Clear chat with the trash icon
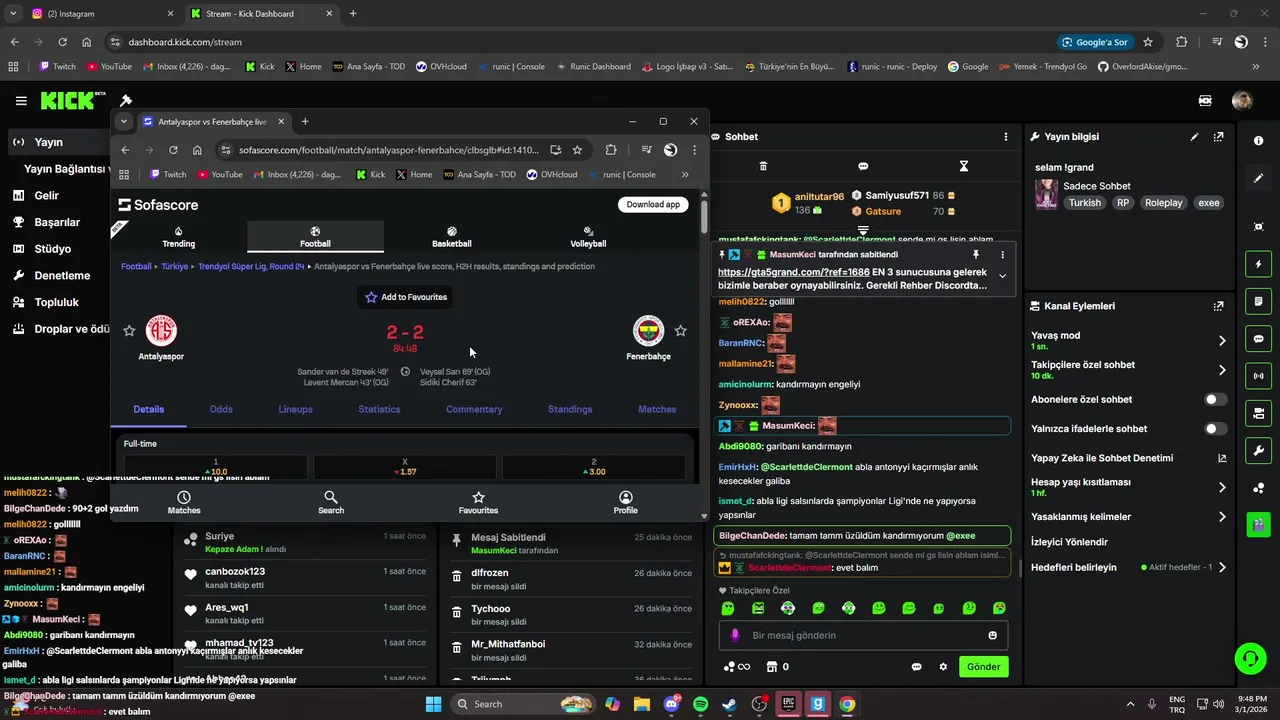This screenshot has width=1280, height=720. coord(763,166)
